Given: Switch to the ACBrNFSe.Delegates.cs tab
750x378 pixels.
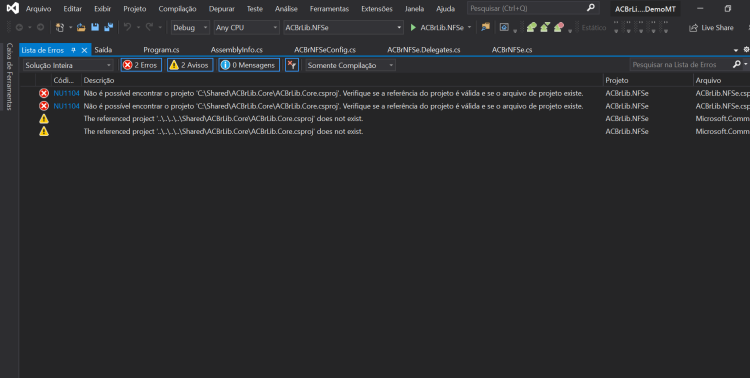Looking at the screenshot, I should coord(424,50).
